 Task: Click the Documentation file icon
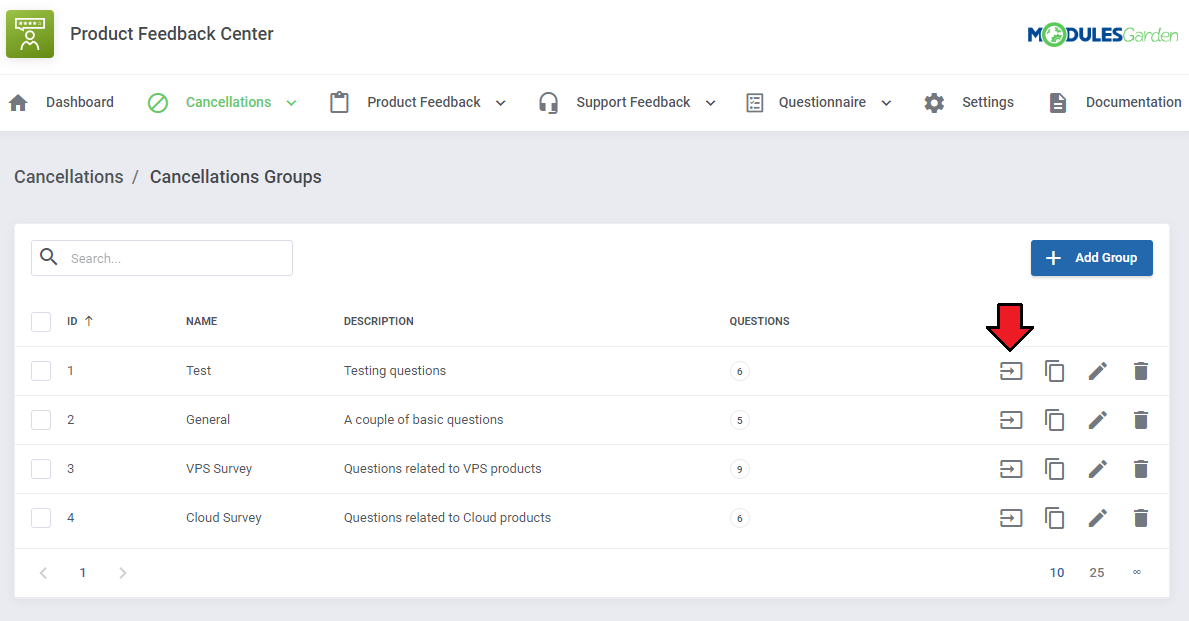pyautogui.click(x=1058, y=102)
